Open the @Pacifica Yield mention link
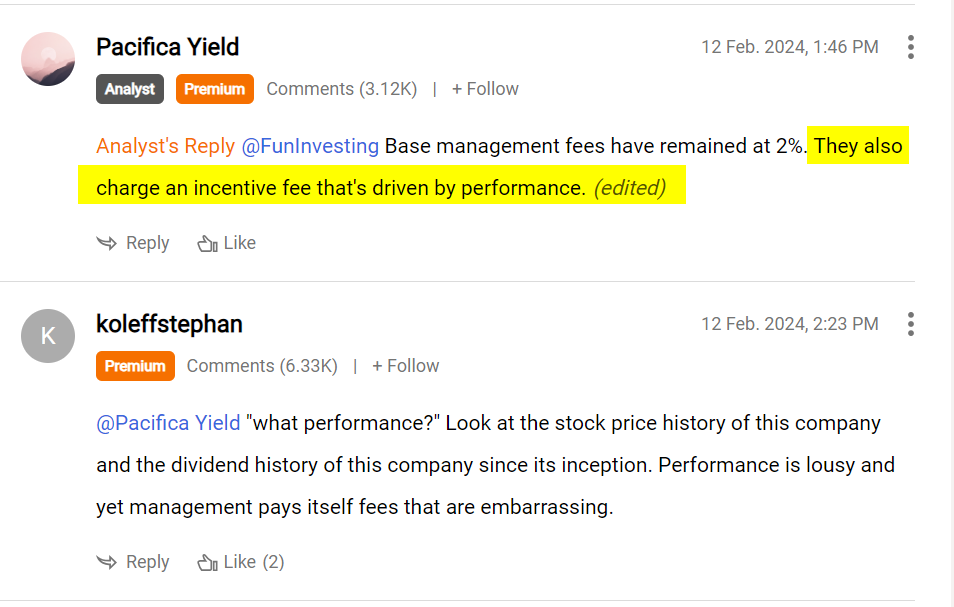This screenshot has height=607, width=954. coord(168,423)
